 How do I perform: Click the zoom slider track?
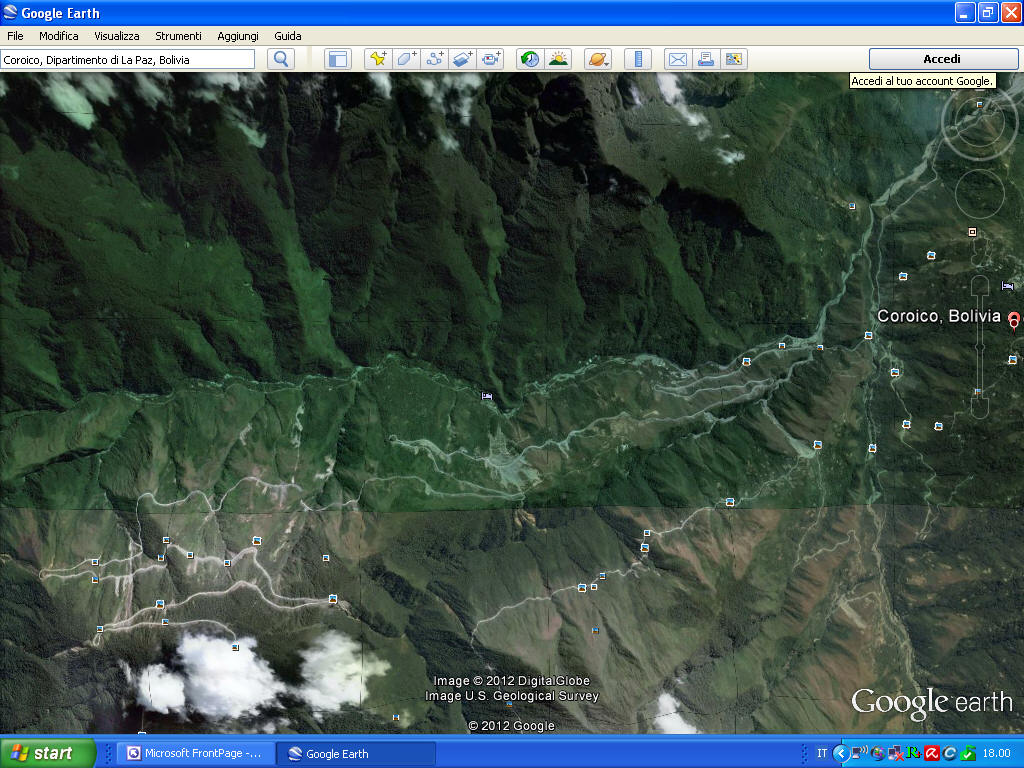pyautogui.click(x=980, y=346)
